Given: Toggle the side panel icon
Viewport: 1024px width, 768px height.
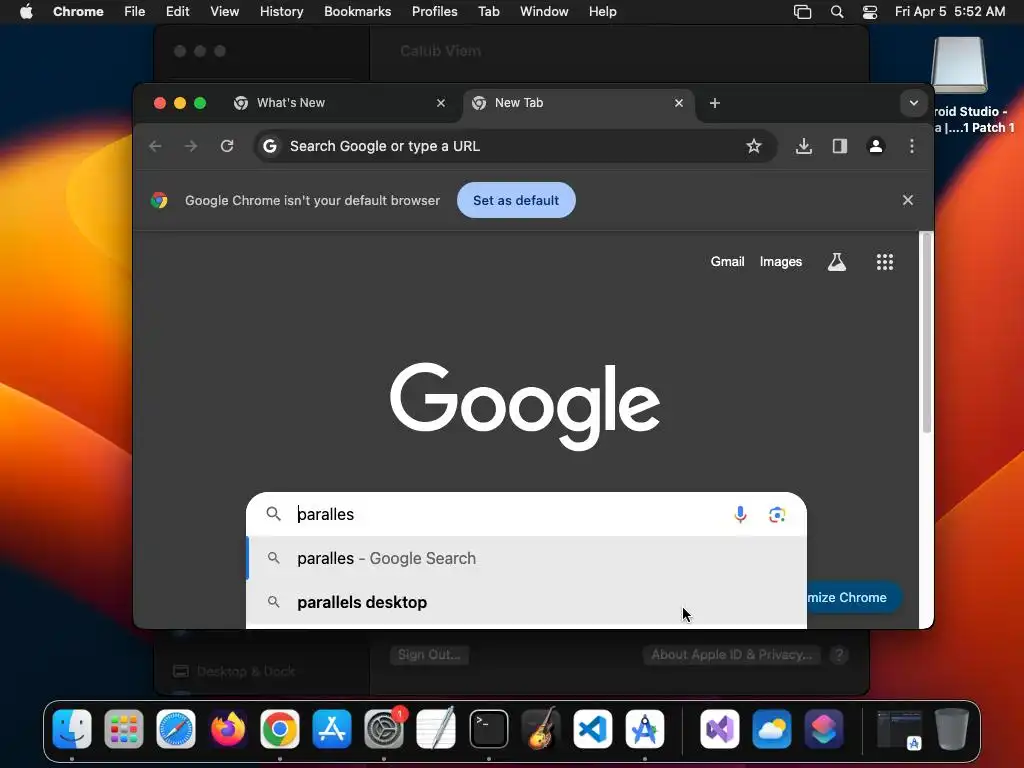Looking at the screenshot, I should click(840, 146).
